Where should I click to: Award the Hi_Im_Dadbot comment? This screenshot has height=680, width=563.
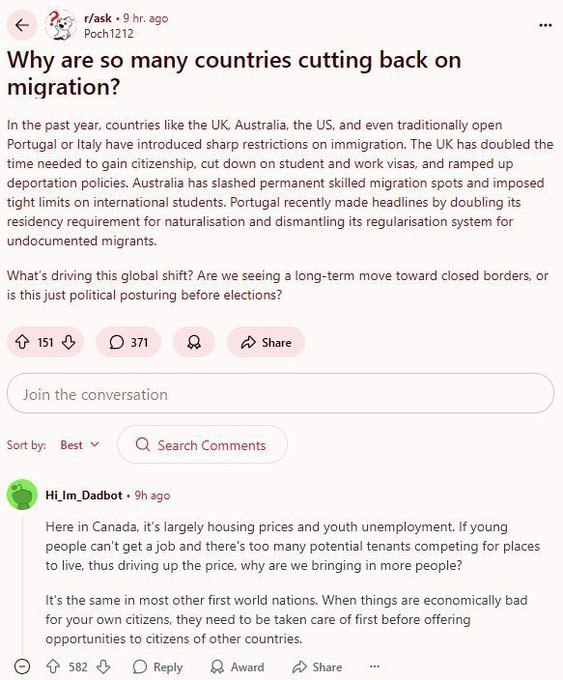[x=237, y=667]
